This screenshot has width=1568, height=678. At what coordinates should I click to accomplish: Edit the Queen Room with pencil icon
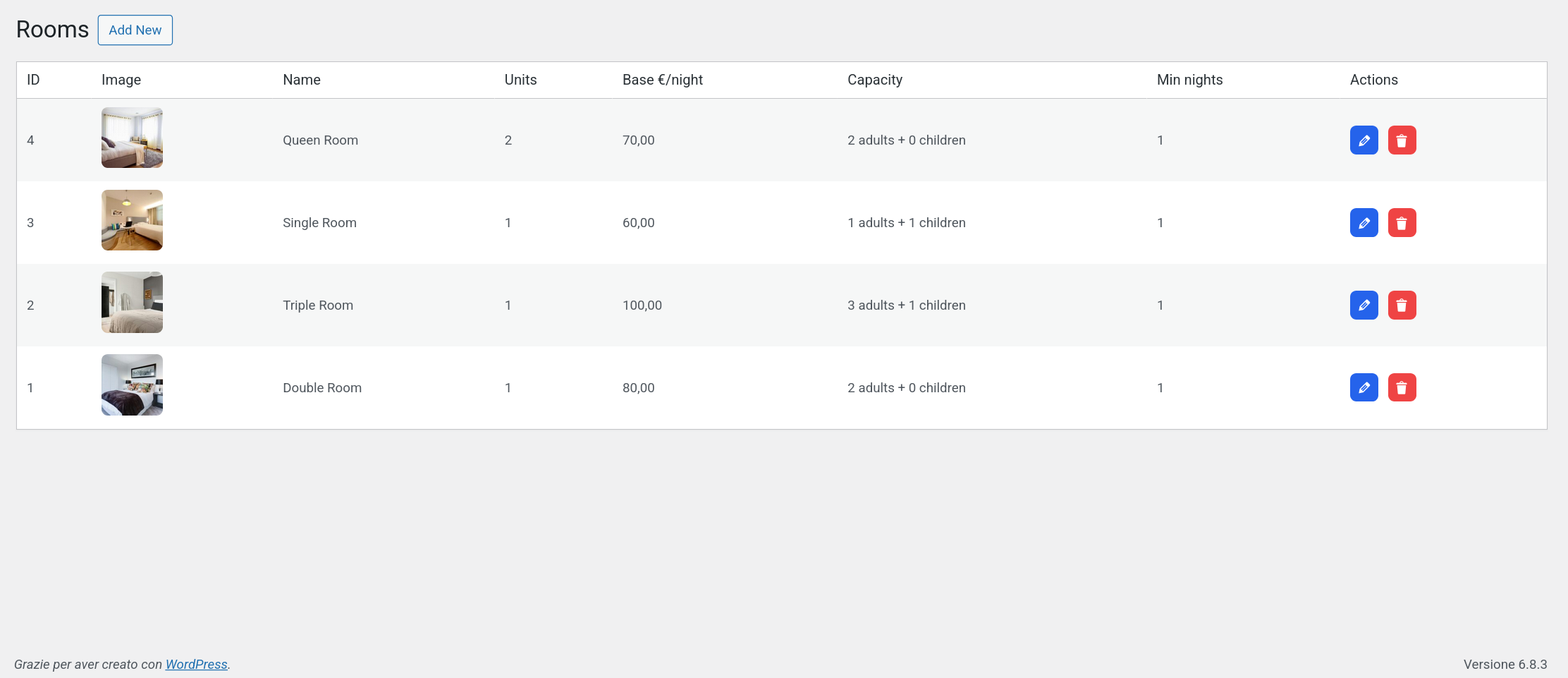1364,140
